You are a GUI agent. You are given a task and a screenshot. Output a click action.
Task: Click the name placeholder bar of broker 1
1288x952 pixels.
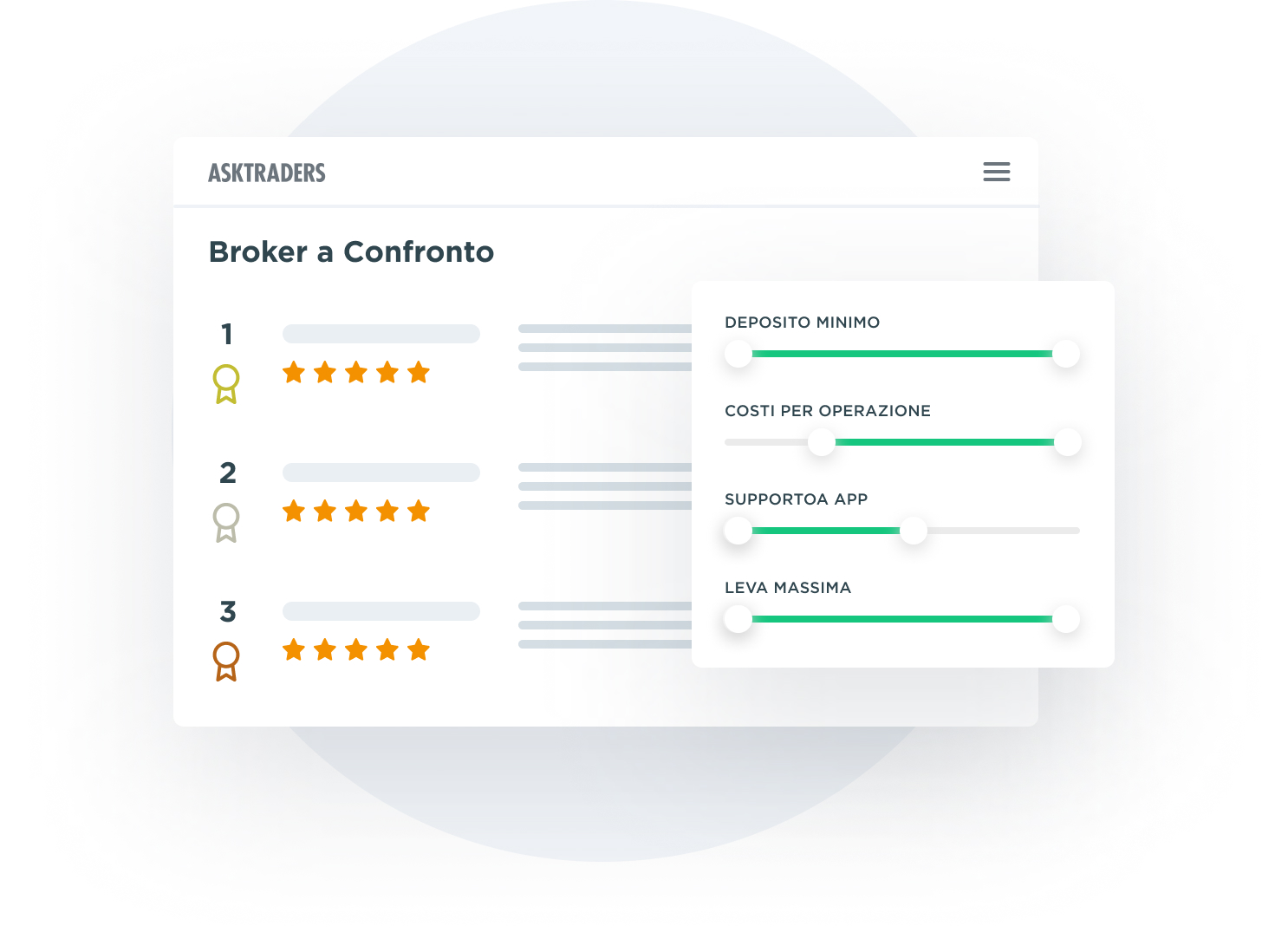coord(381,334)
